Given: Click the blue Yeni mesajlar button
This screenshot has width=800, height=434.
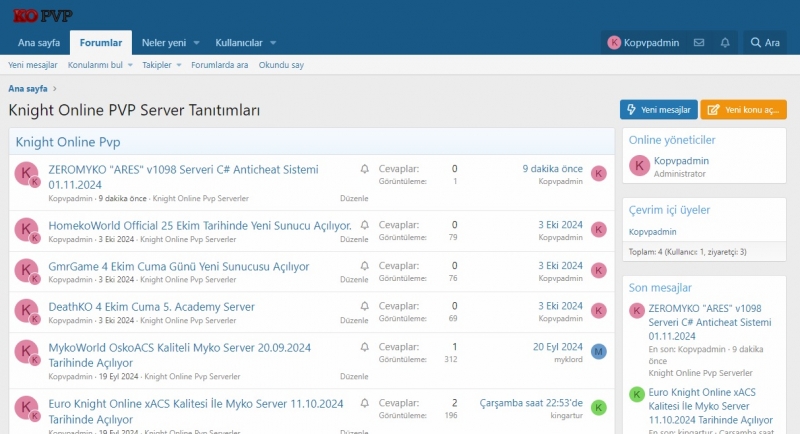Looking at the screenshot, I should [x=659, y=110].
